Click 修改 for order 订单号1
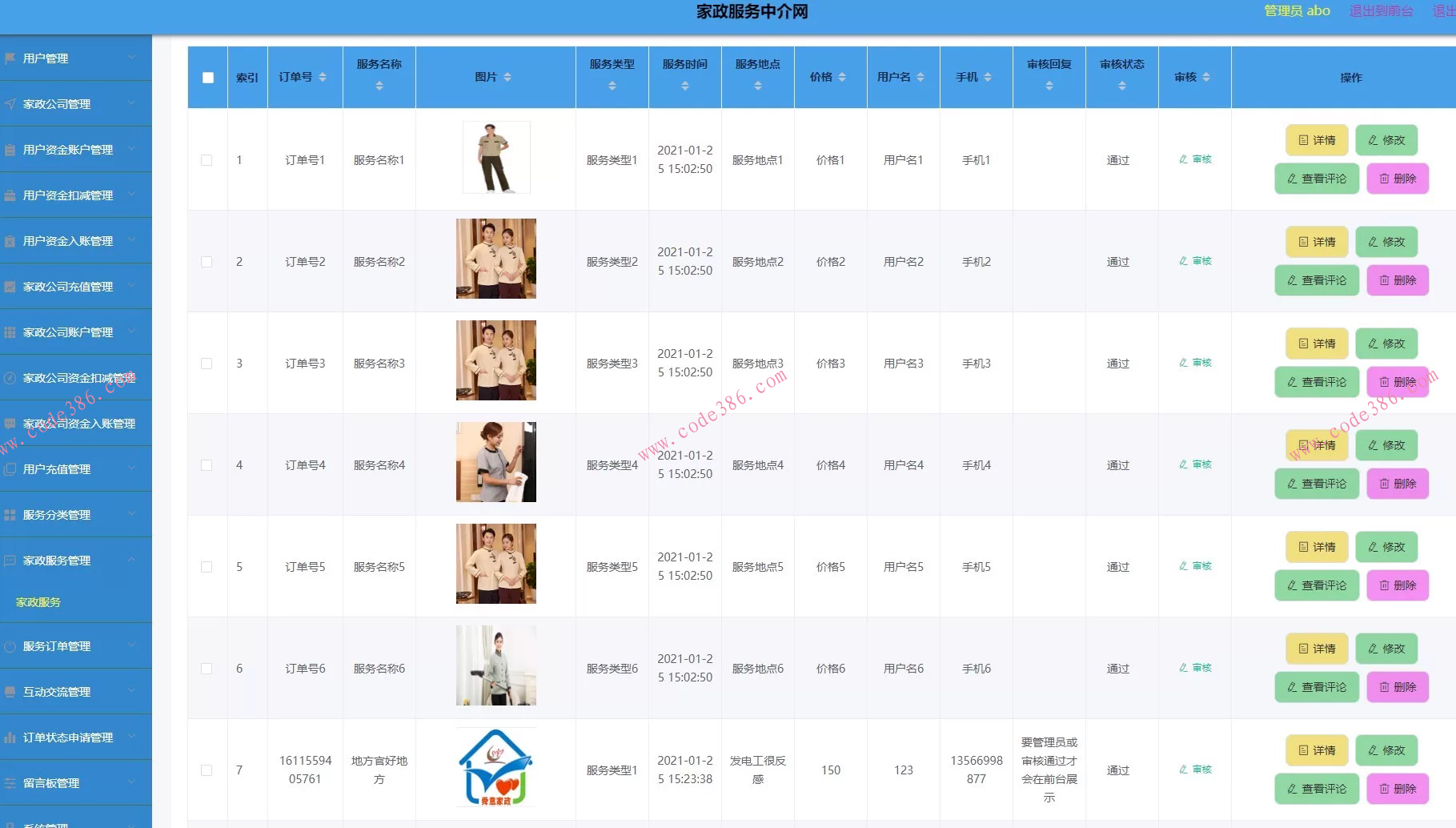 coord(1386,140)
